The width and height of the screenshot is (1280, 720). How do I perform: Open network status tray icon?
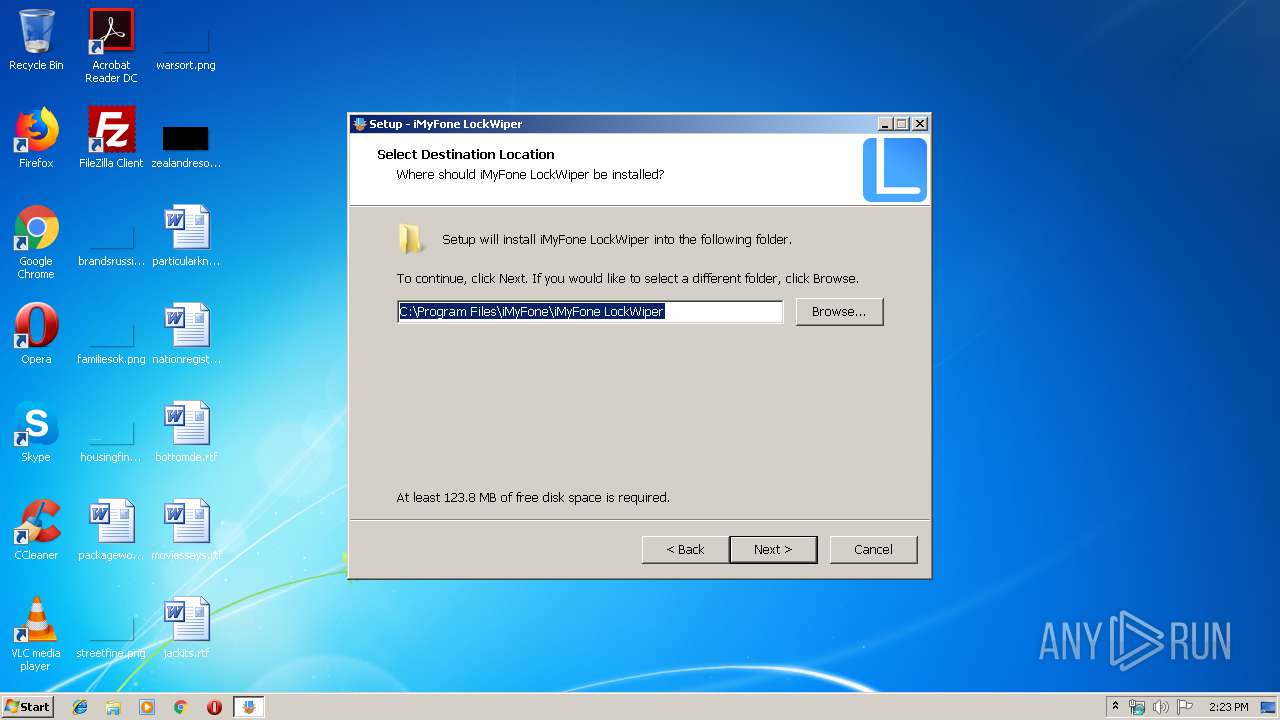pos(1137,707)
